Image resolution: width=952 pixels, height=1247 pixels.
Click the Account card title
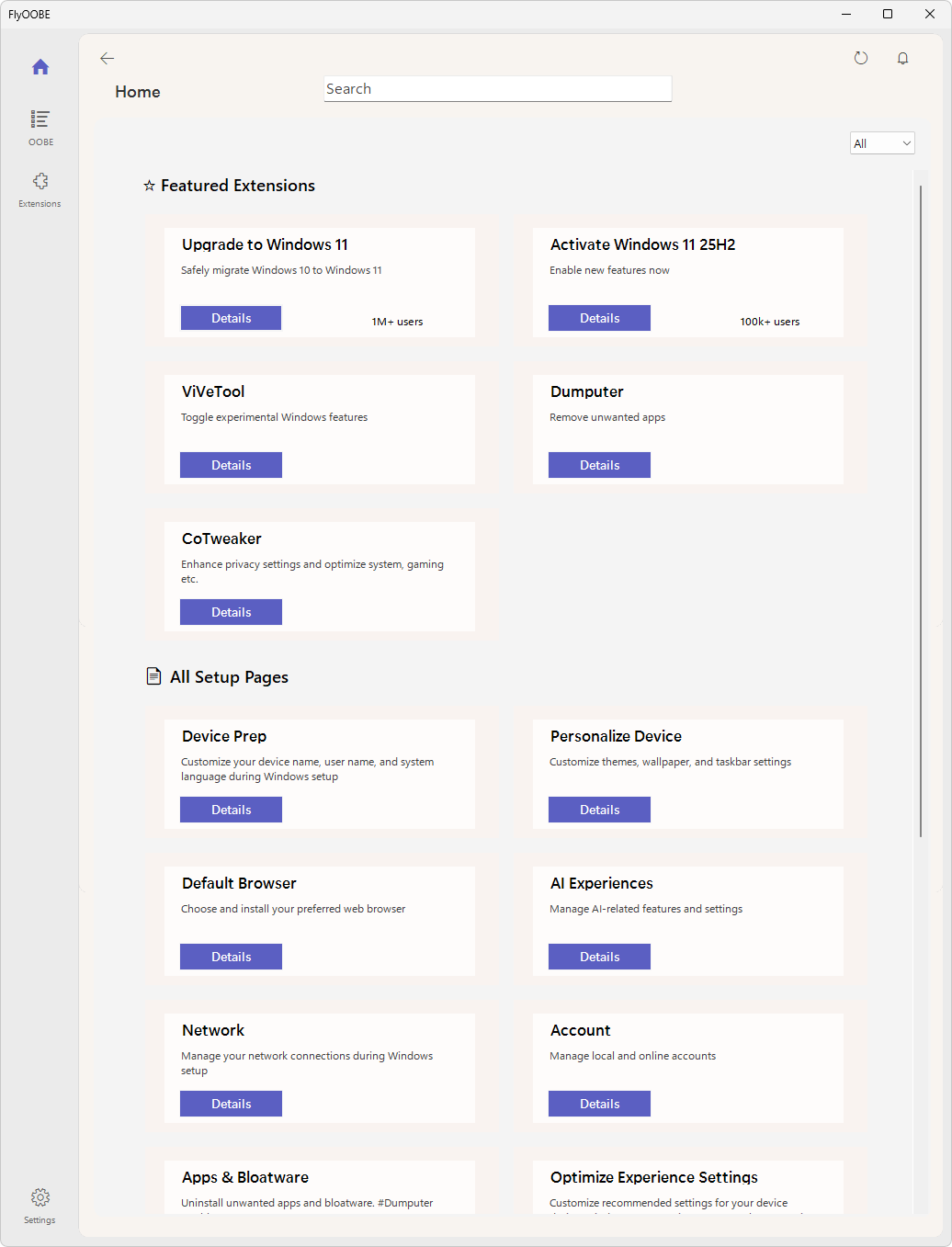[x=580, y=1030]
